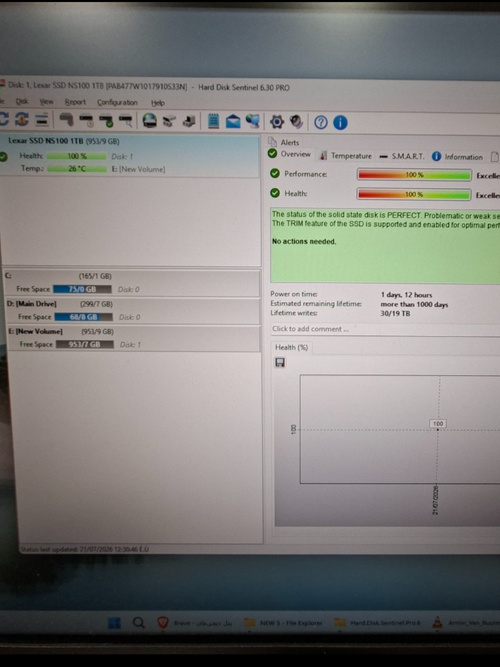Select the C: partition row
Viewport: 500px width, 667px height.
point(131,282)
